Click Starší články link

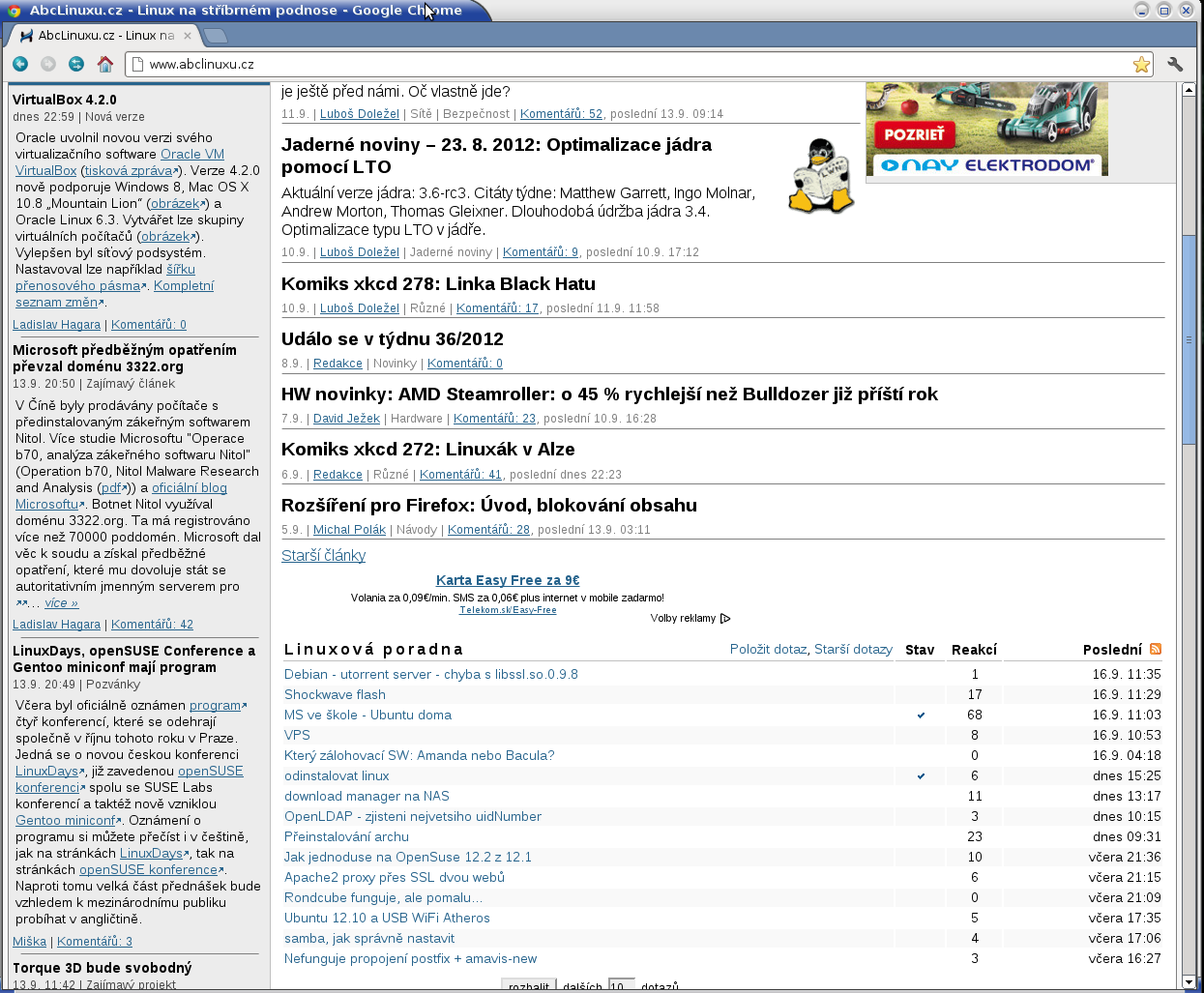tap(323, 556)
